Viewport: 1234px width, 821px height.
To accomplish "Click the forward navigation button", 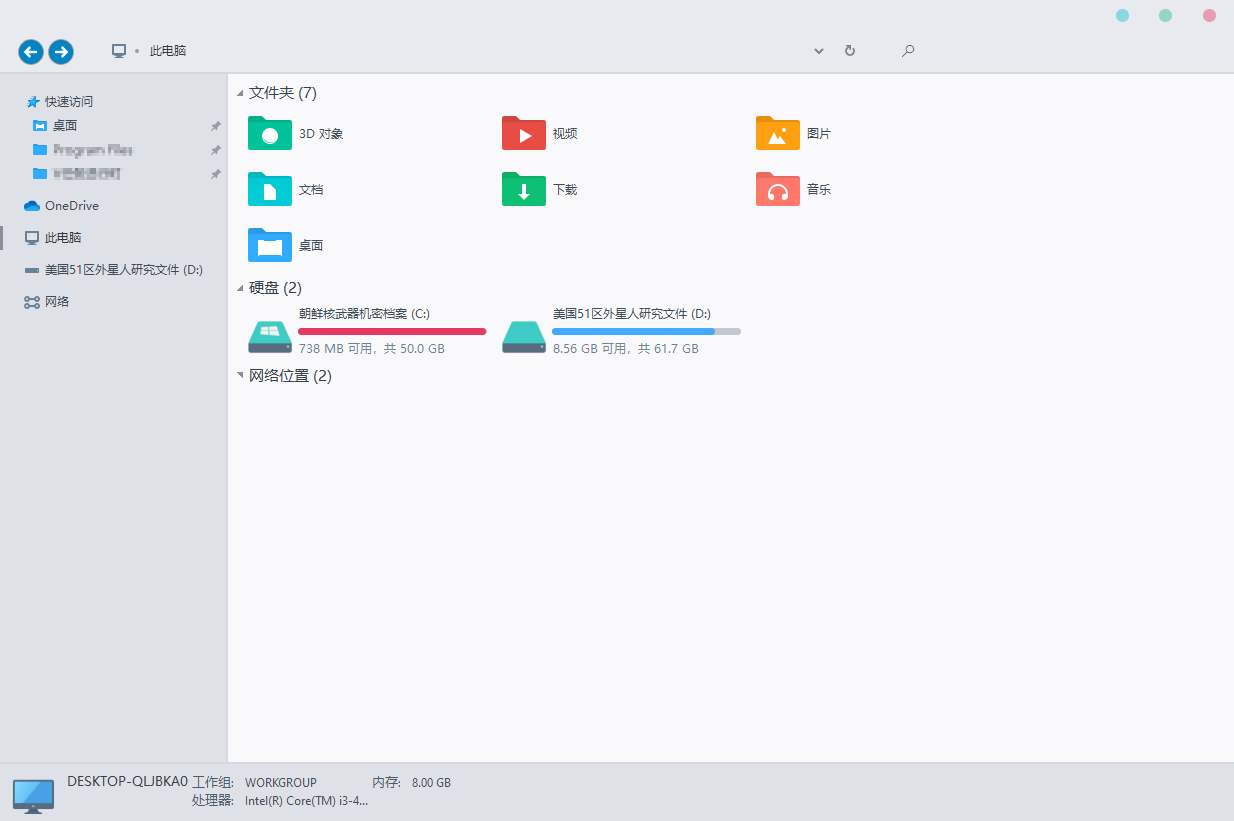I will pyautogui.click(x=61, y=51).
